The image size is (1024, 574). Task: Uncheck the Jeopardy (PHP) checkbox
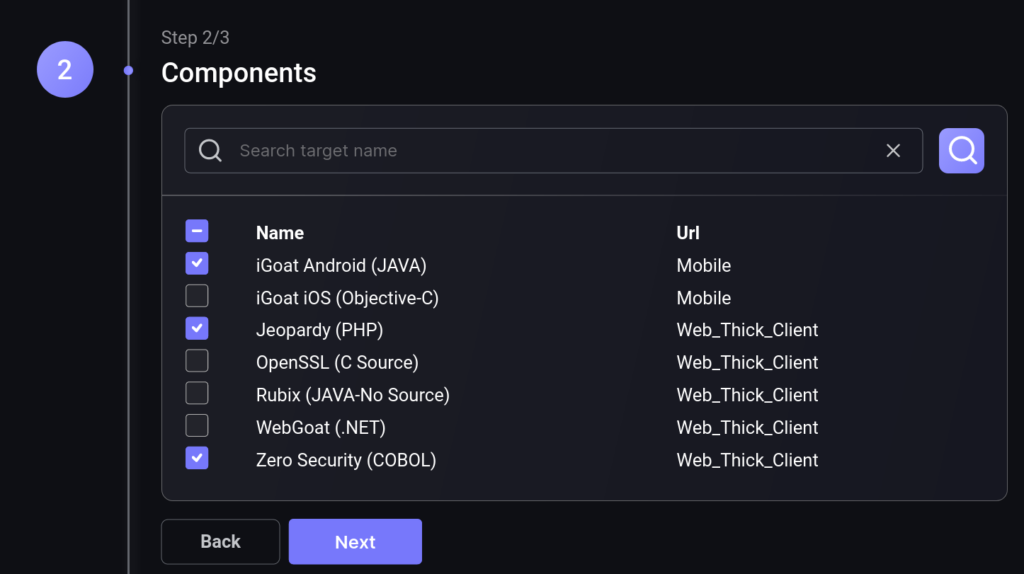point(197,328)
